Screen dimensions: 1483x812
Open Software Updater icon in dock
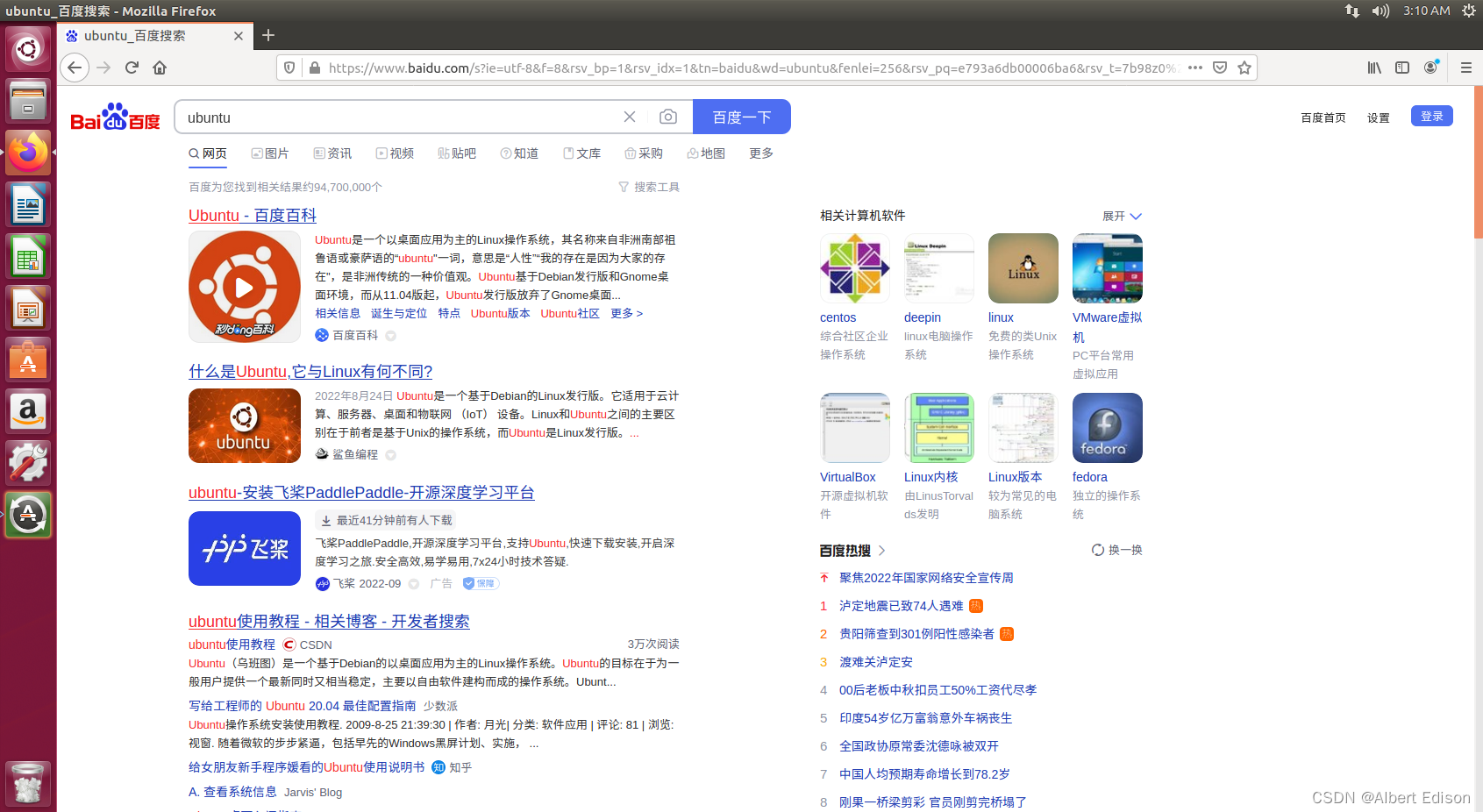click(x=28, y=515)
